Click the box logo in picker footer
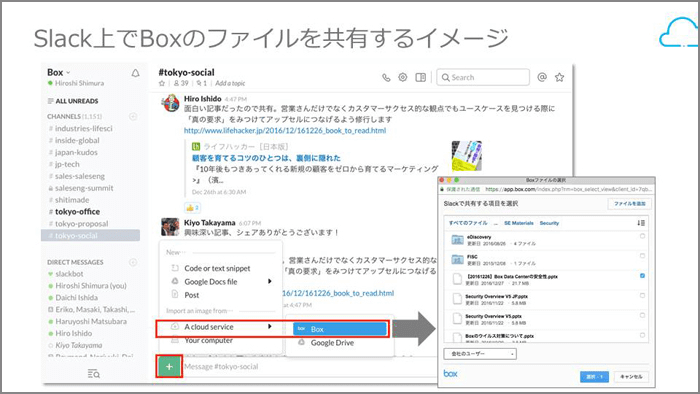 450,373
